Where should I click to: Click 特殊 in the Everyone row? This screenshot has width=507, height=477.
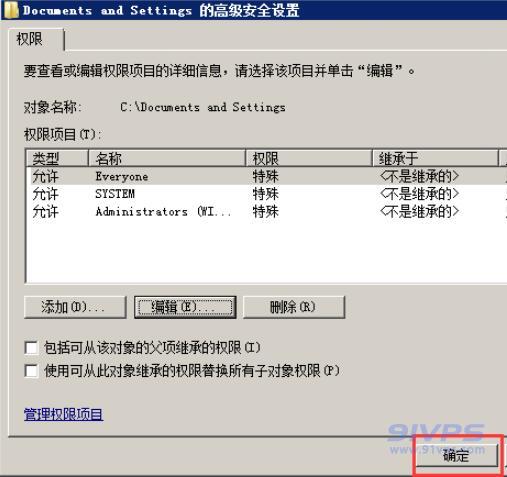tap(265, 176)
